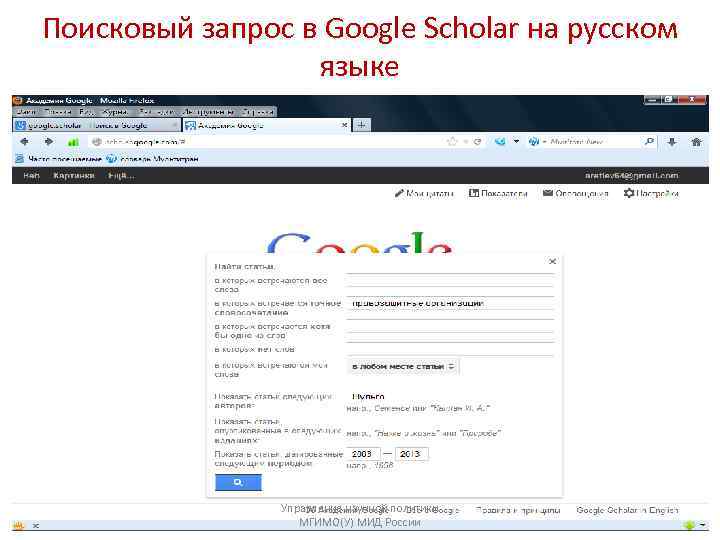Open the Файл menu
Image resolution: width=720 pixels, height=540 pixels.
[x=27, y=112]
